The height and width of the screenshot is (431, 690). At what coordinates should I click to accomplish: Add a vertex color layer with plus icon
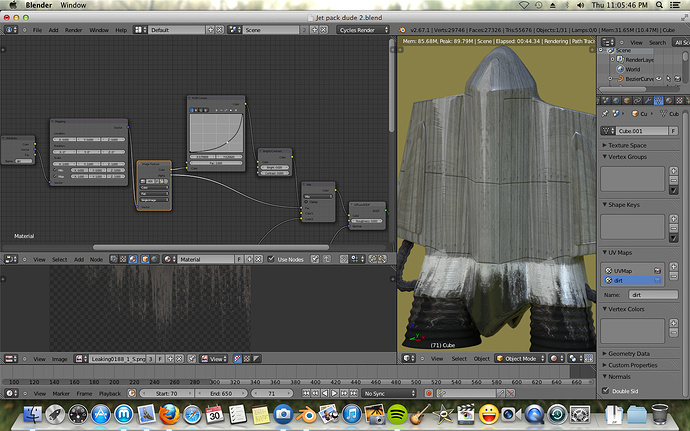(x=673, y=323)
